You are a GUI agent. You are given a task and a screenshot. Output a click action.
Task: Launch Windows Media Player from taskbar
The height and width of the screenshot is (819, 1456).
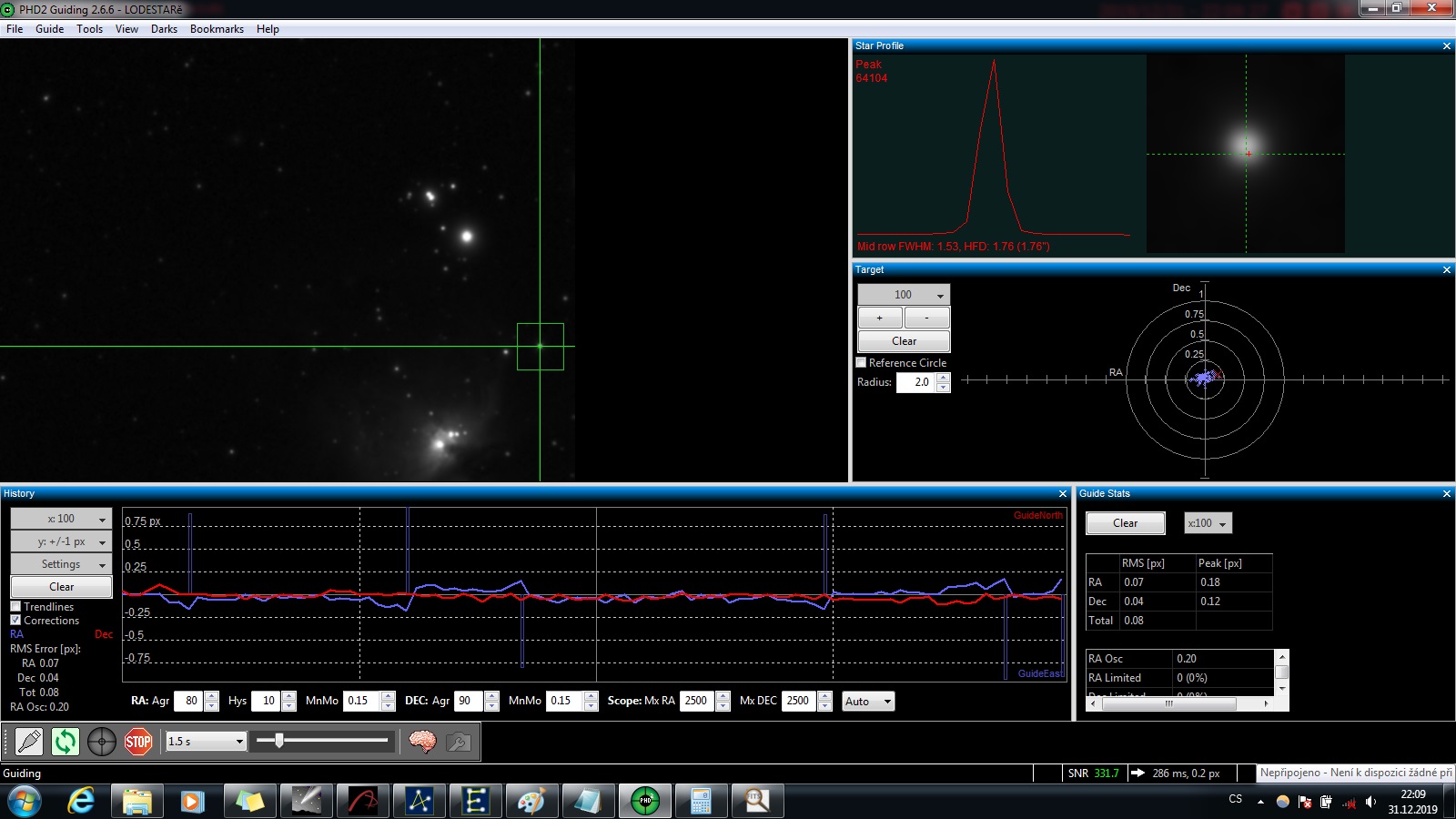point(192,801)
